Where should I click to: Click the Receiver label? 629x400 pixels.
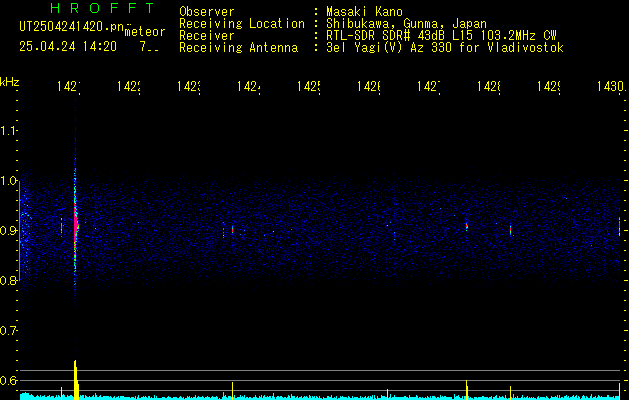click(x=207, y=36)
